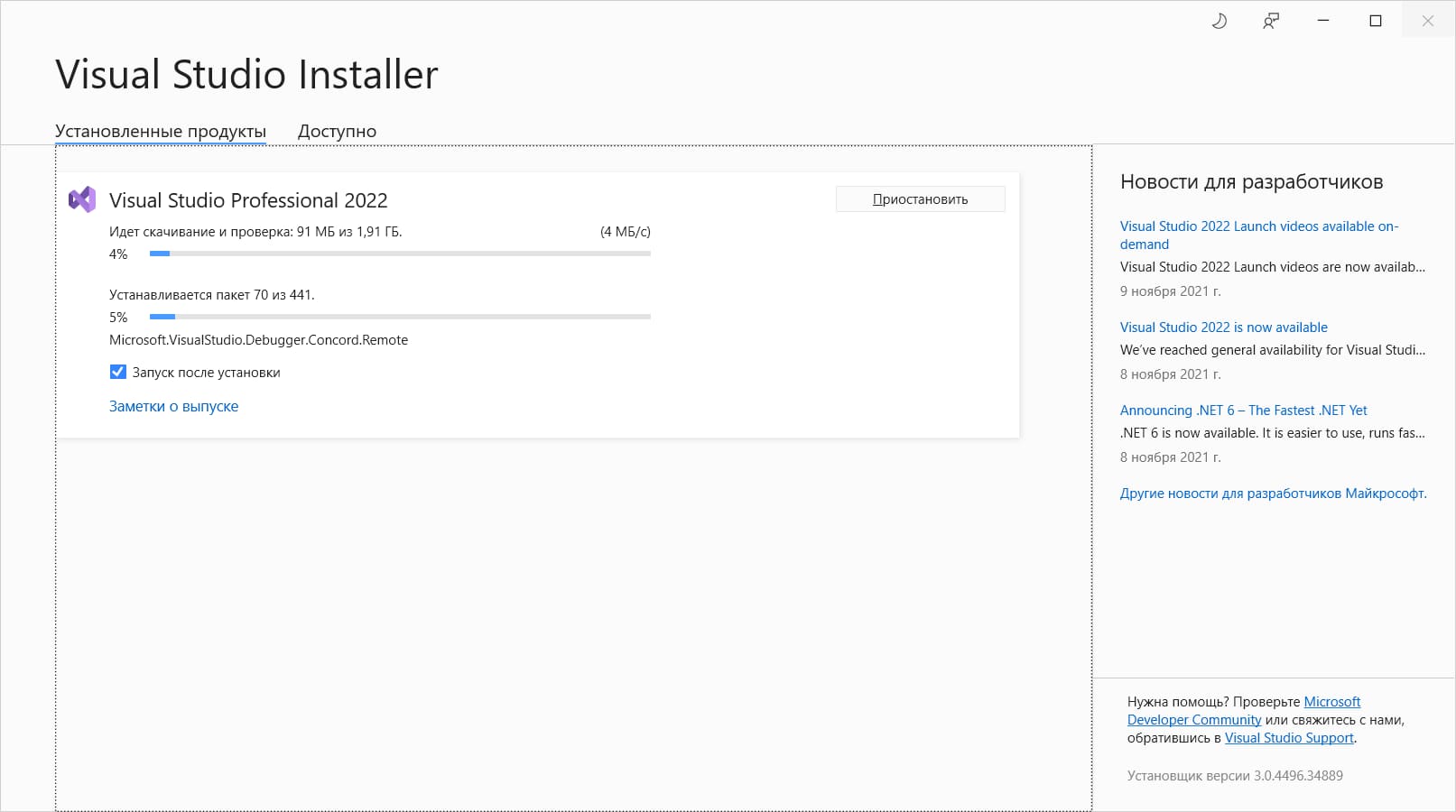Open 'Заметки о выпуске' link
This screenshot has height=812, width=1456.
pos(173,406)
